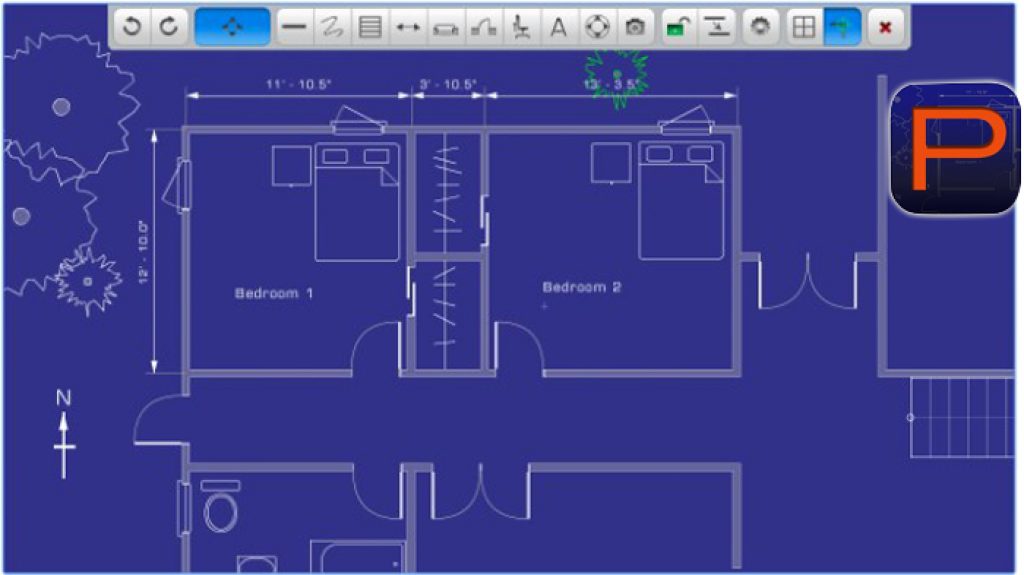Select the small spiky shrub symbol
The height and width of the screenshot is (575, 1024).
(x=88, y=282)
